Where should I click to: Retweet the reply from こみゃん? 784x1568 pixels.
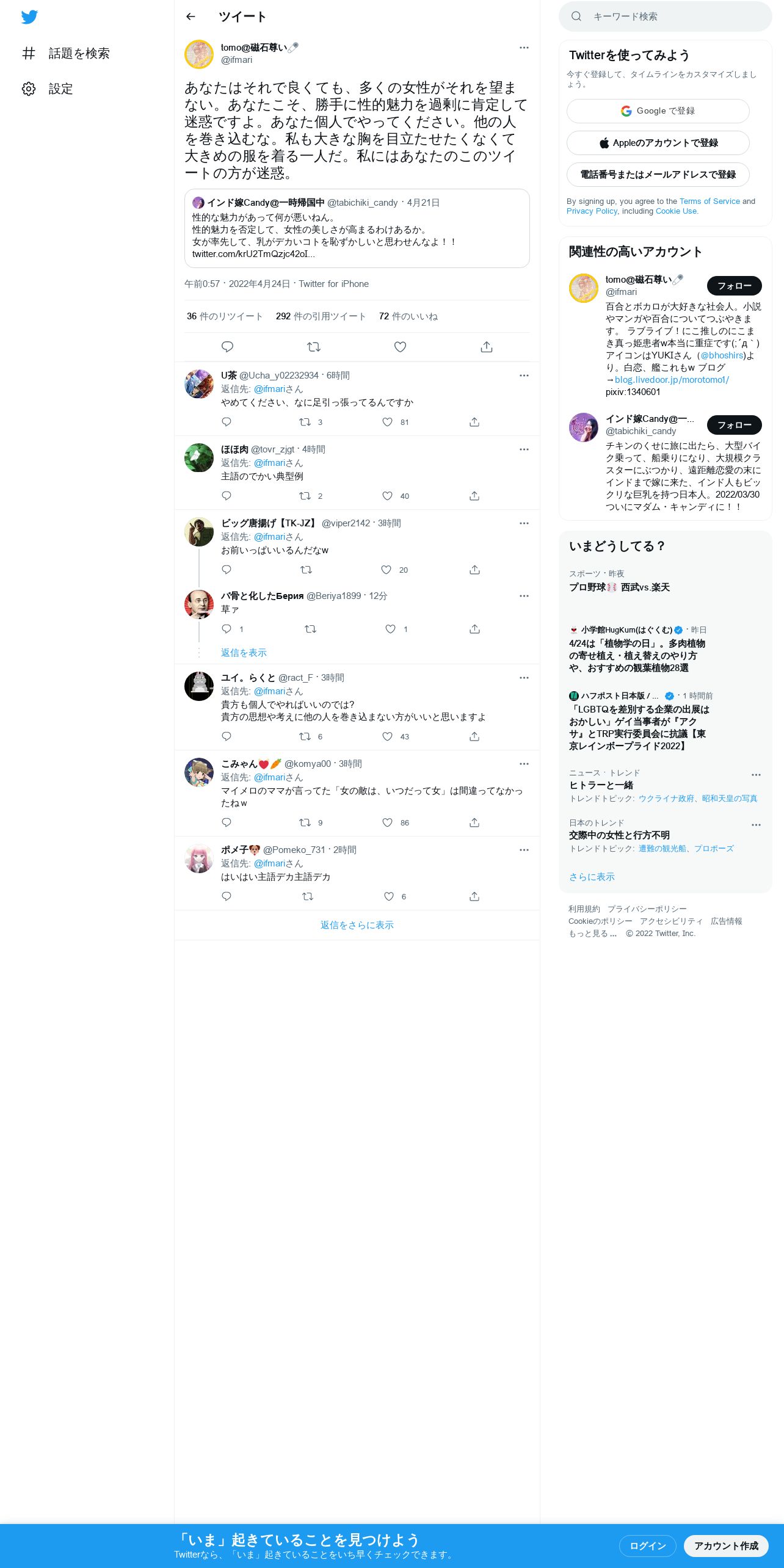tap(305, 822)
